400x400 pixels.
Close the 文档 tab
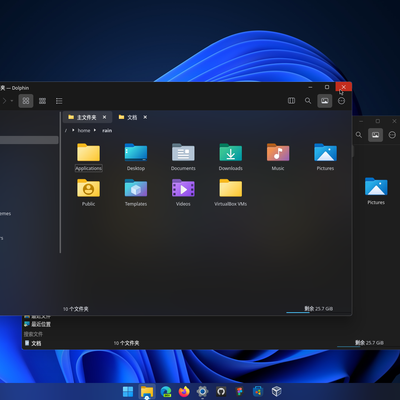[x=145, y=117]
